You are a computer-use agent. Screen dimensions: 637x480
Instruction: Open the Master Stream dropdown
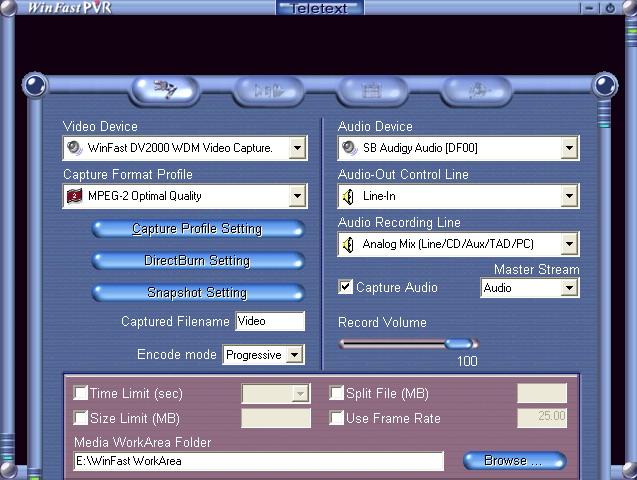point(569,288)
